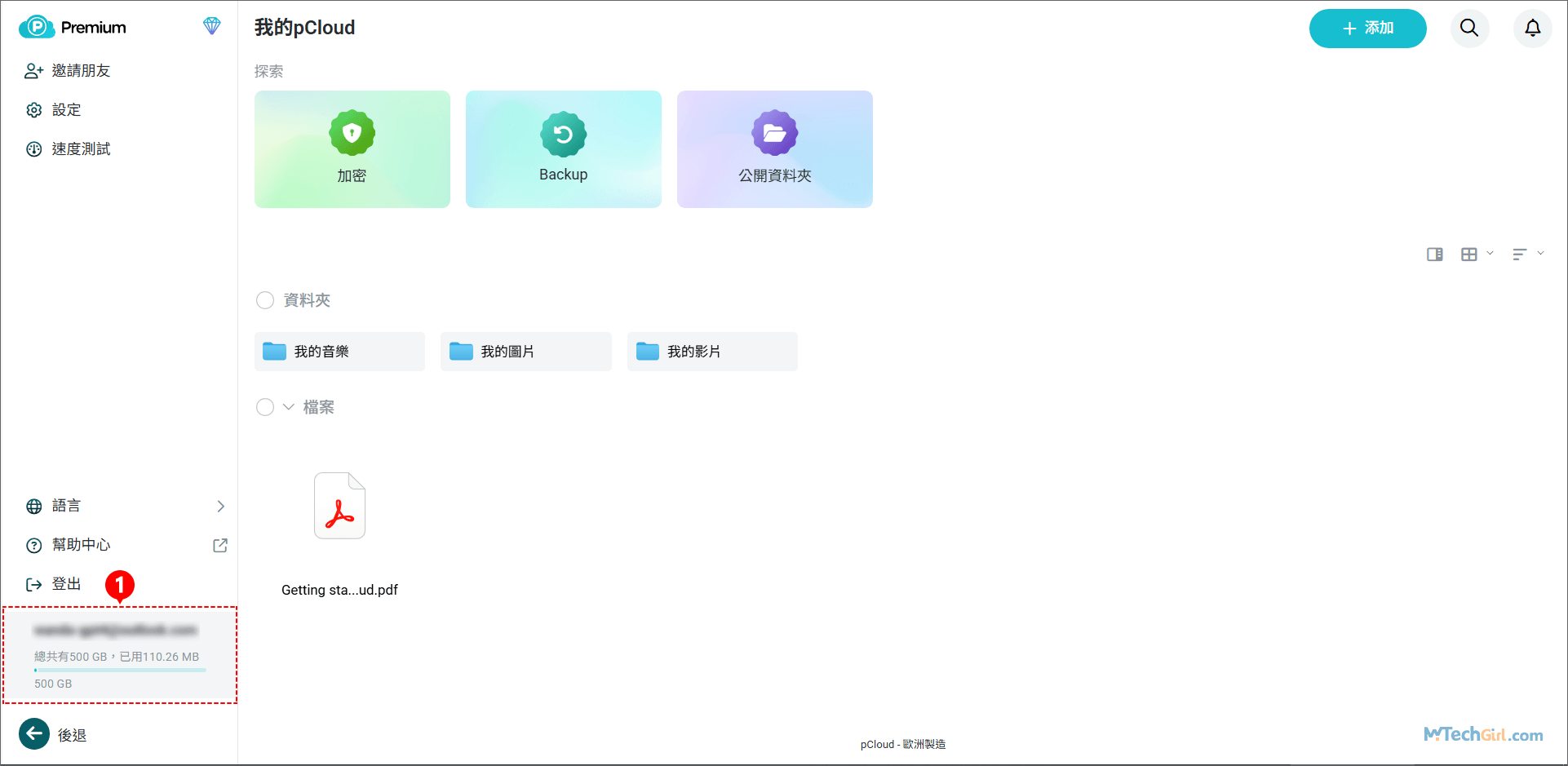The width and height of the screenshot is (1568, 766).
Task: Click the logout arrow icon
Action: [x=33, y=585]
